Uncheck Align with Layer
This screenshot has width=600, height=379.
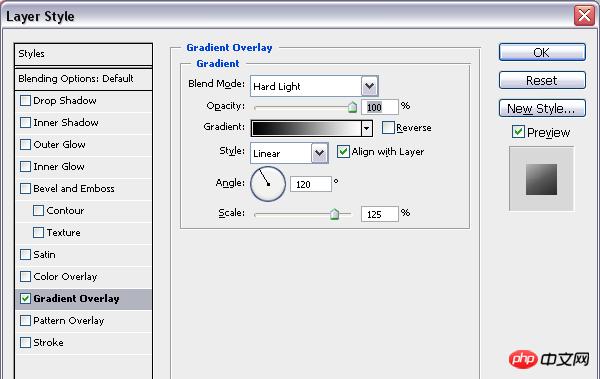pyautogui.click(x=343, y=152)
